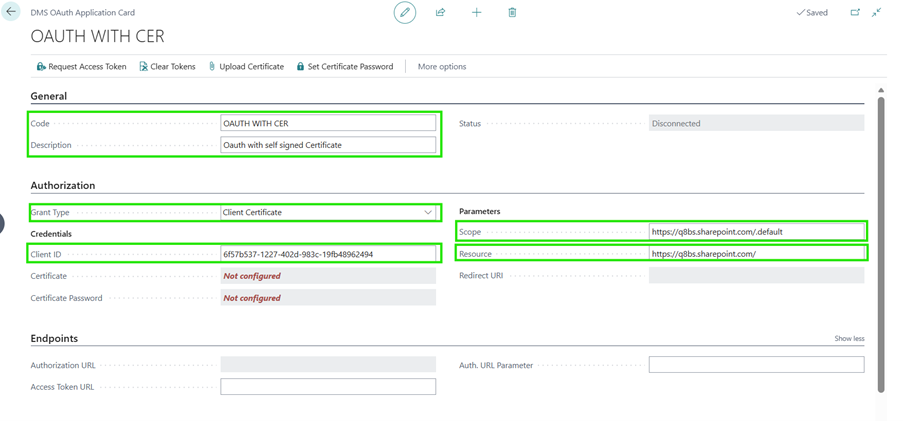The image size is (903, 421).
Task: Click the DMS OAuth Application Card caption
Action: click(83, 12)
